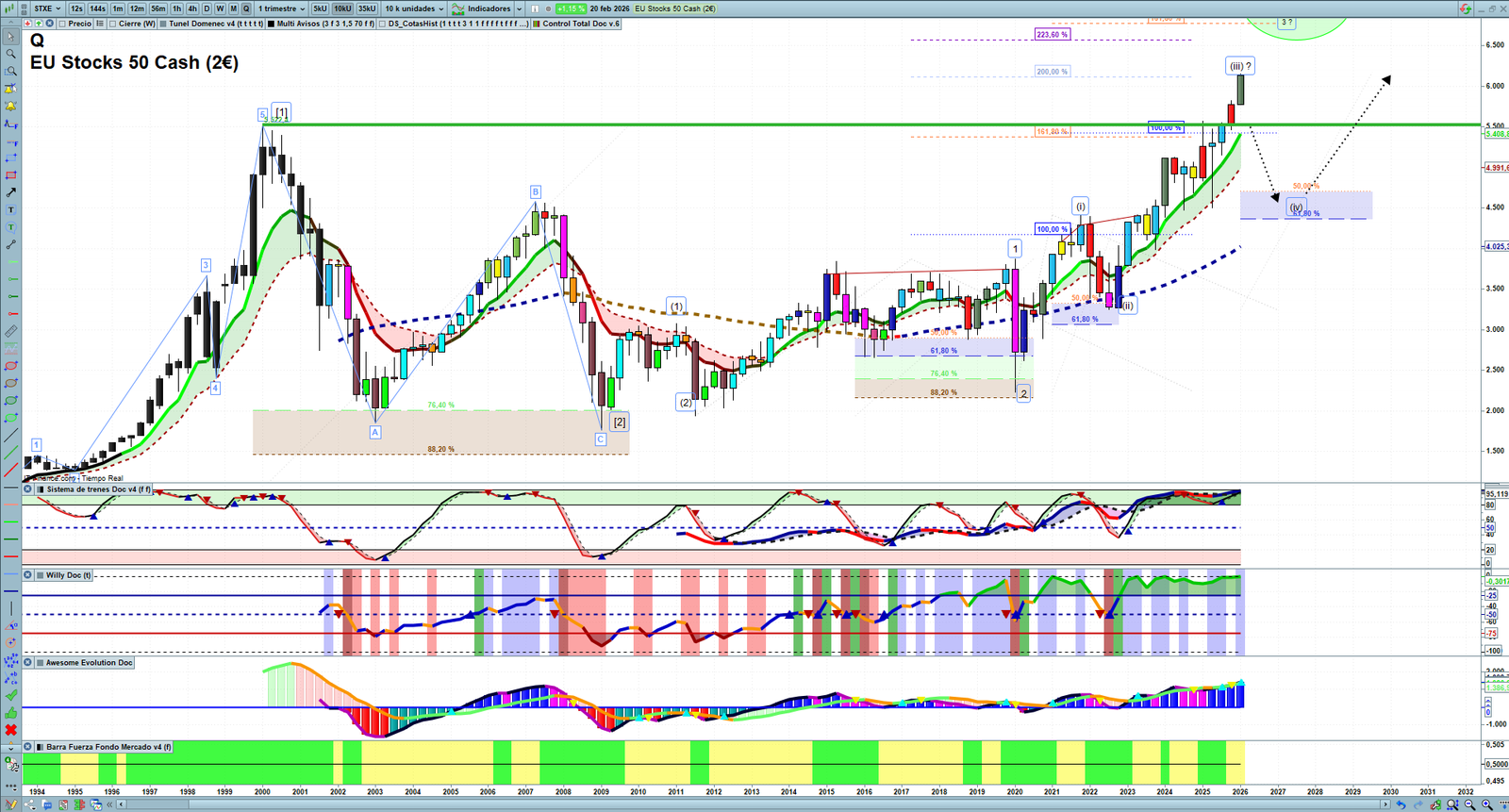Open the '10 k unidades' dropdown
Image resolution: width=1509 pixels, height=812 pixels.
click(x=413, y=8)
